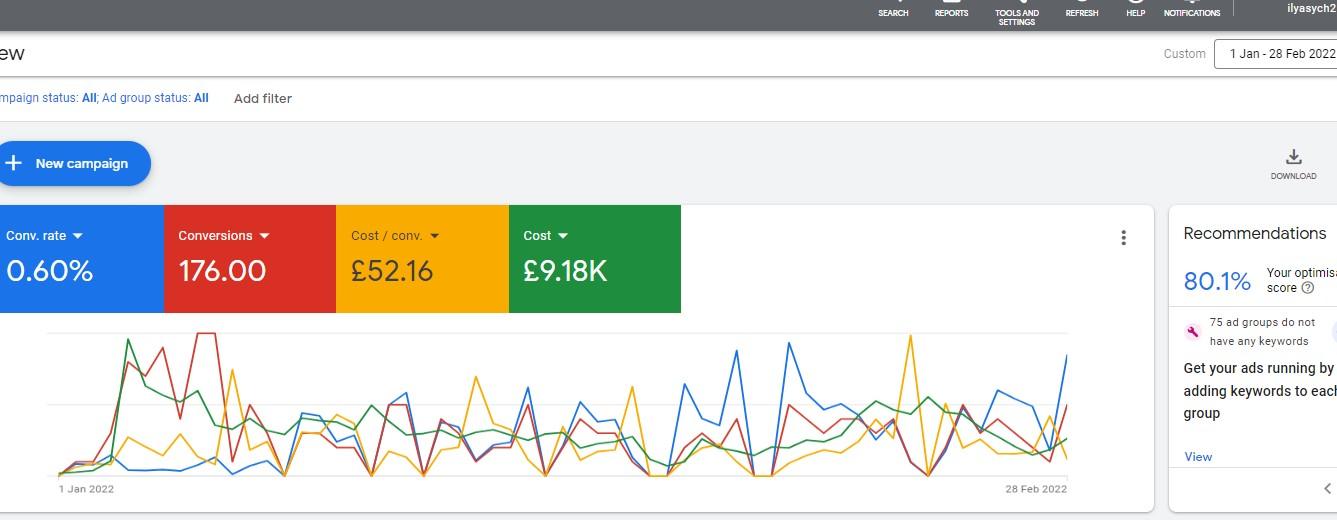Select the yellow £52.16 scorecard
The width and height of the screenshot is (1337, 520).
point(422,259)
